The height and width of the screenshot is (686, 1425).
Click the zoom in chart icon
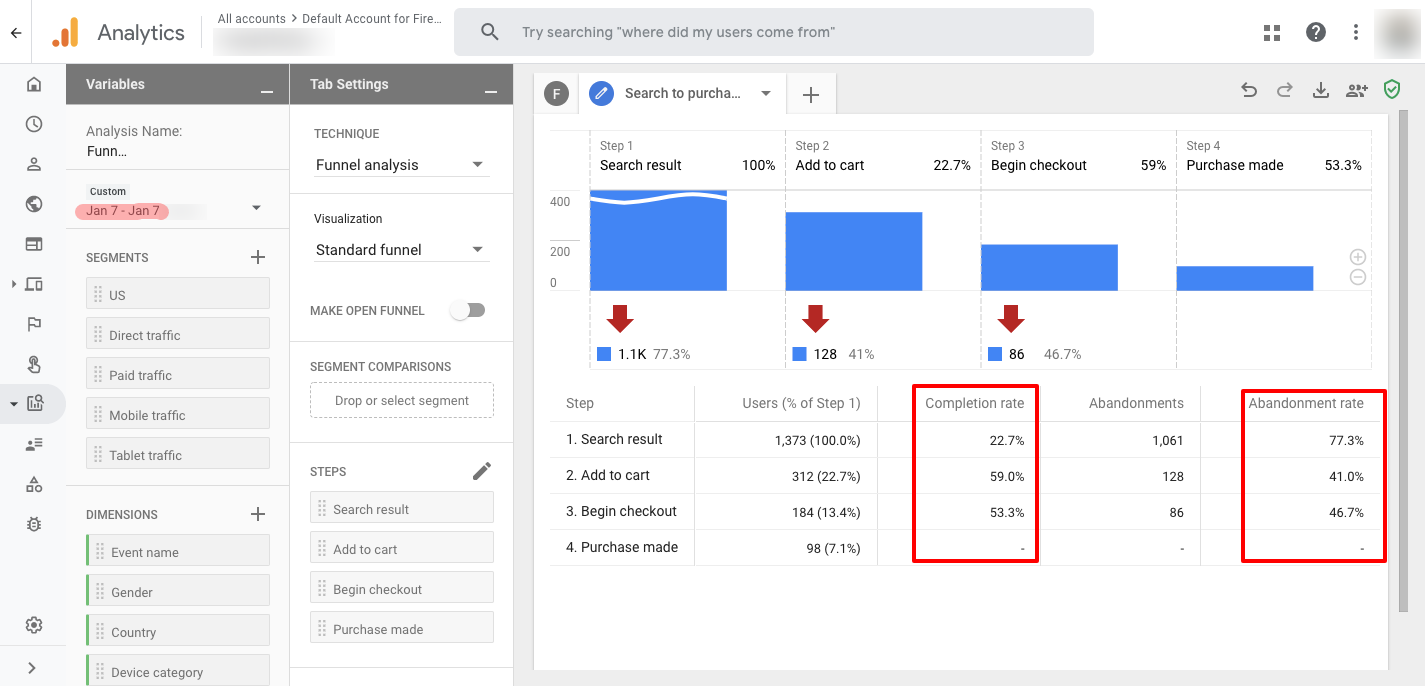pyautogui.click(x=1357, y=257)
